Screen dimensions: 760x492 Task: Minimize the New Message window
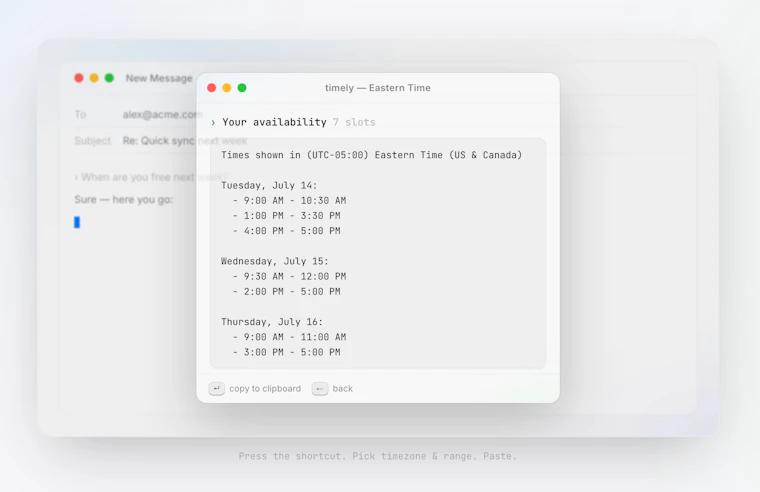[94, 78]
